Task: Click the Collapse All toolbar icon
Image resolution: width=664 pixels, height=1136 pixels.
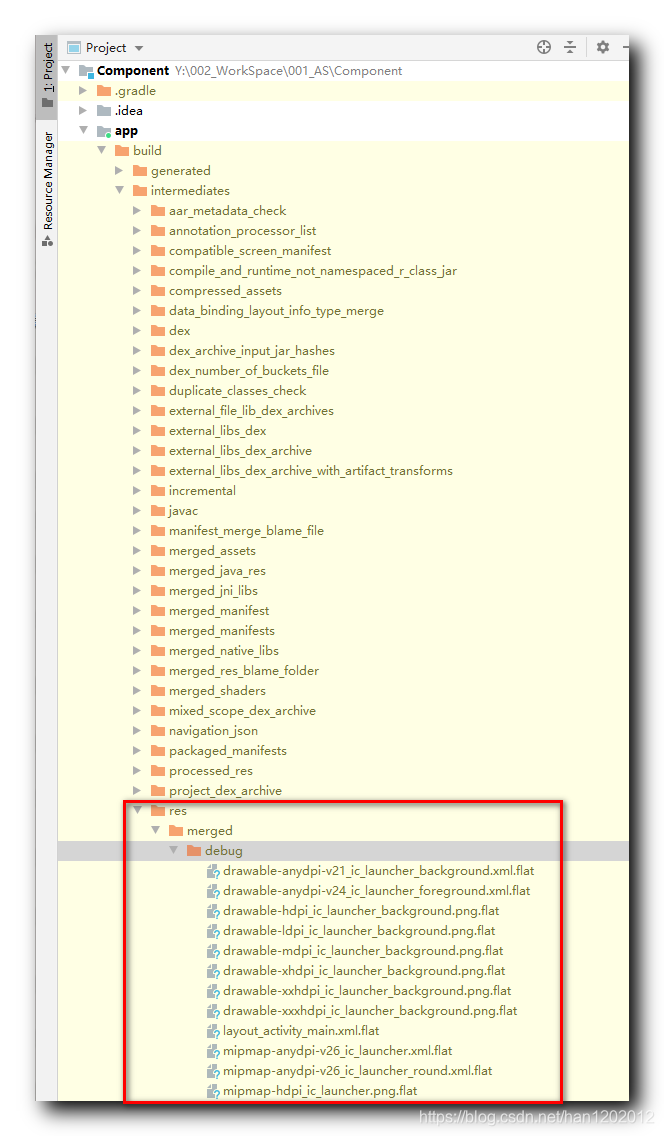Action: click(571, 48)
